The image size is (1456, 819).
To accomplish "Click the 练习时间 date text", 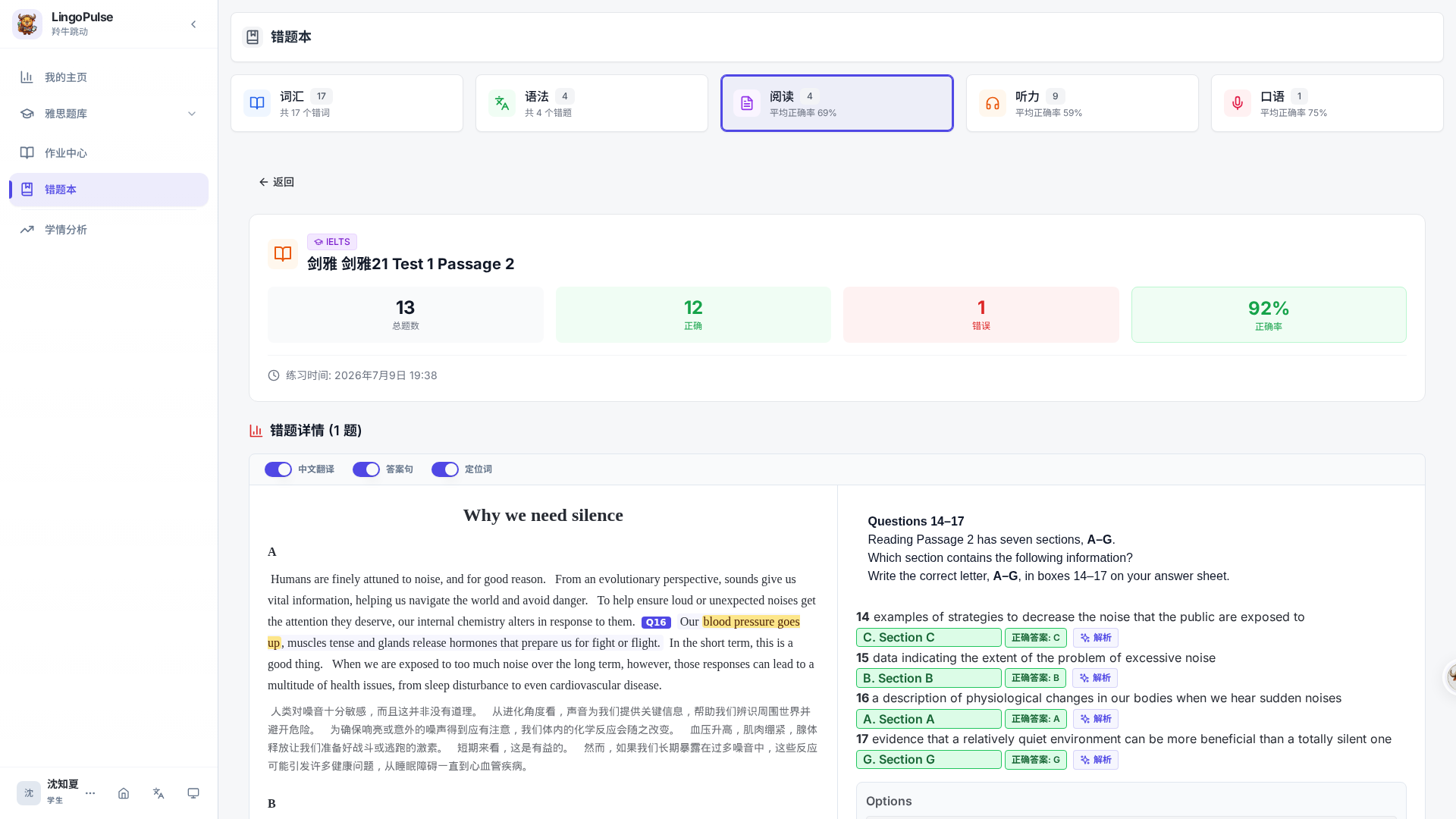I will 361,375.
